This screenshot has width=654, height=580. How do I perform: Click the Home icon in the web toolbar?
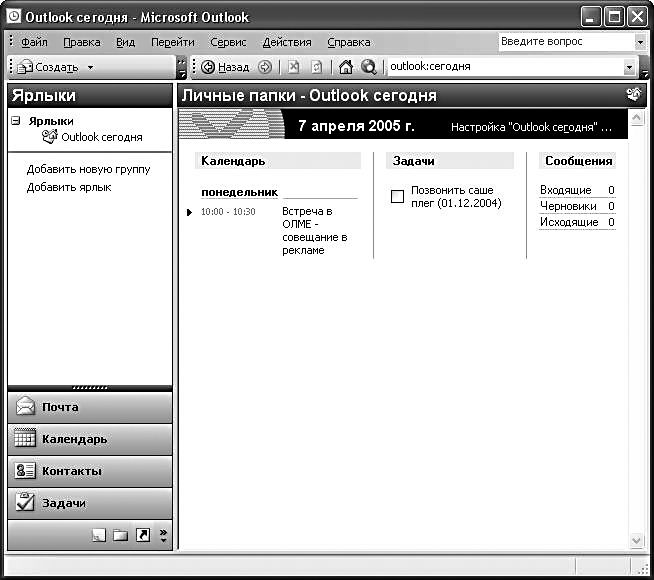click(346, 67)
